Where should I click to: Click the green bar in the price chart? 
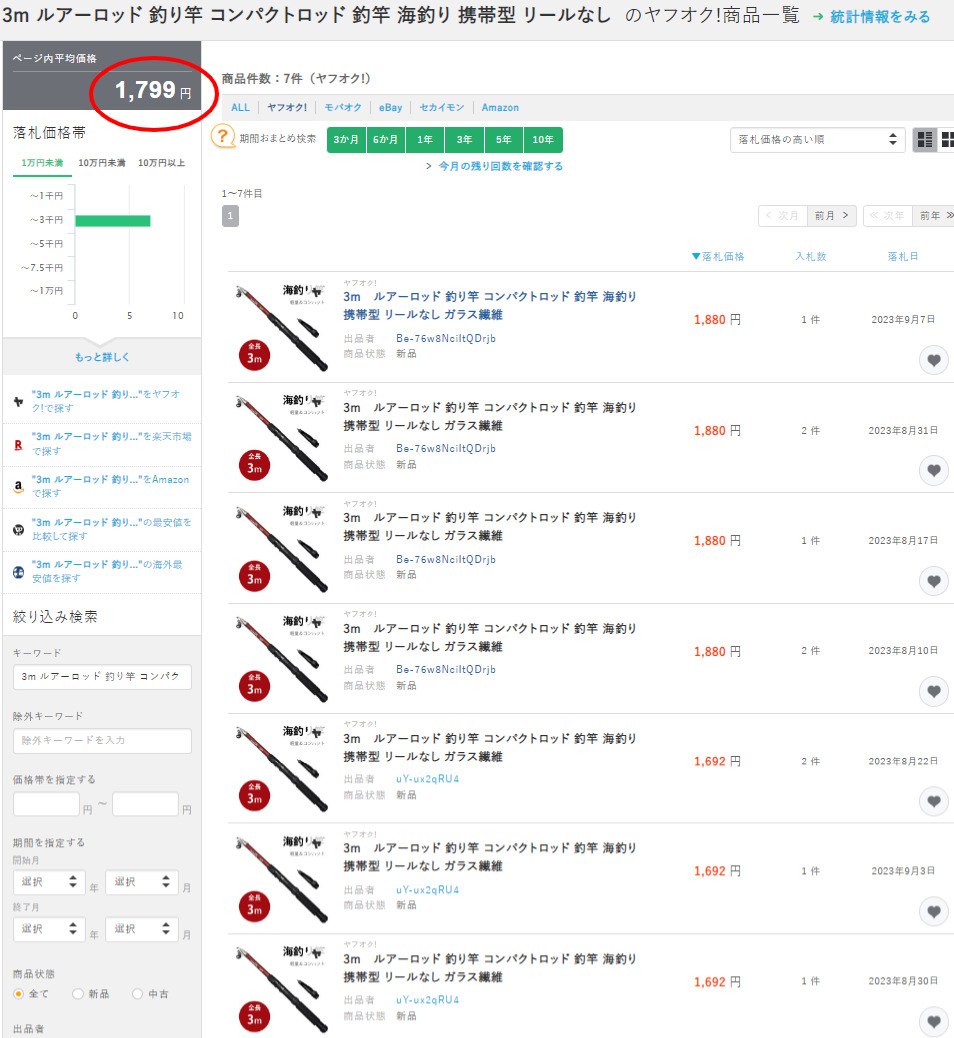point(112,220)
